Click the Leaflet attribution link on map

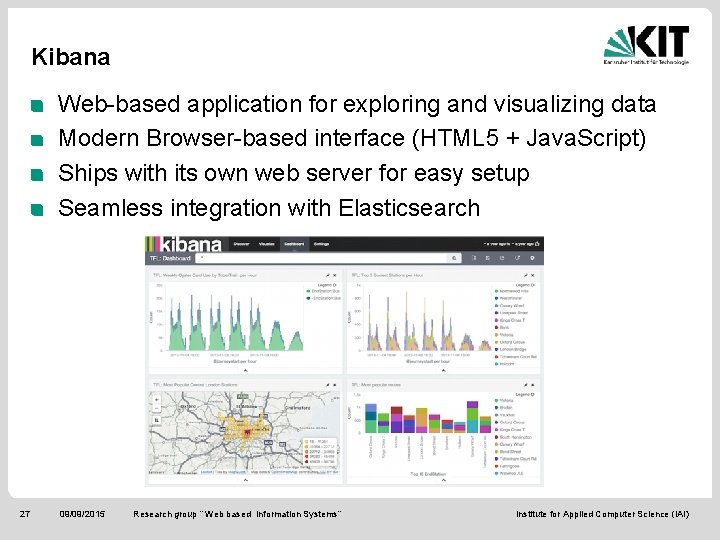(207, 472)
